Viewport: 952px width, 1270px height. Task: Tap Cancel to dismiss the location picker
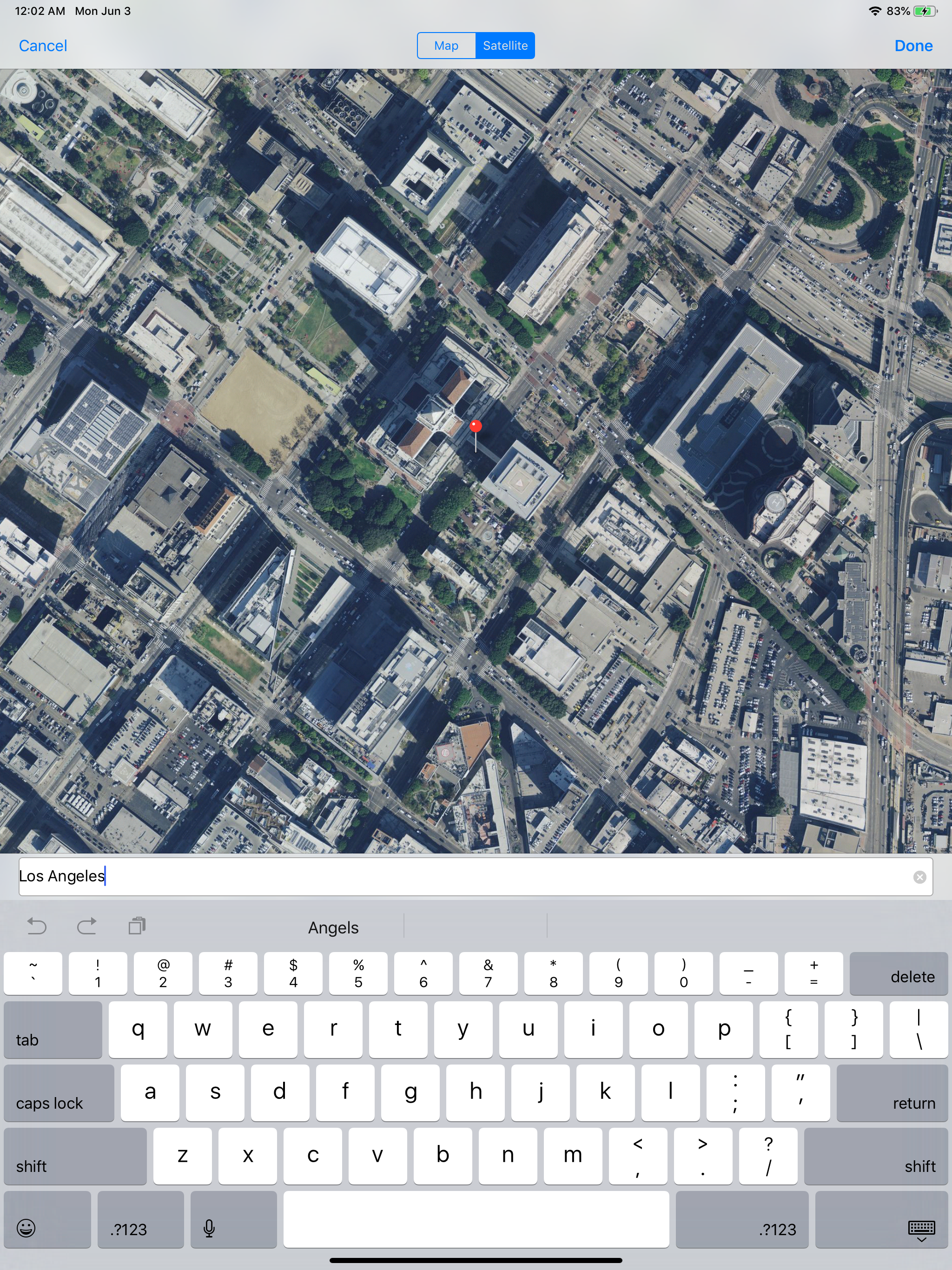[42, 46]
